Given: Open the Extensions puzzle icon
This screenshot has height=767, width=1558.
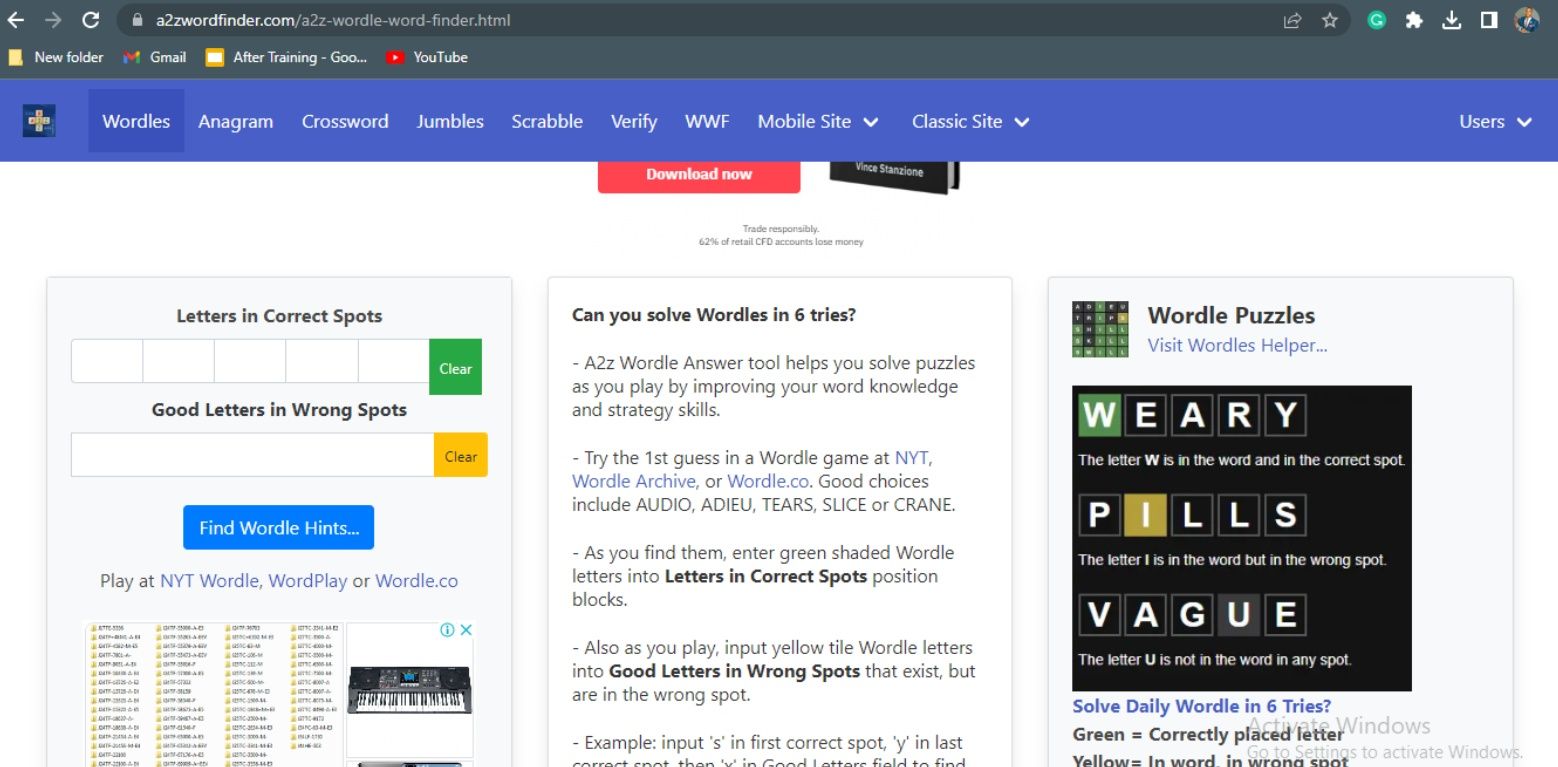Looking at the screenshot, I should click(x=1414, y=20).
